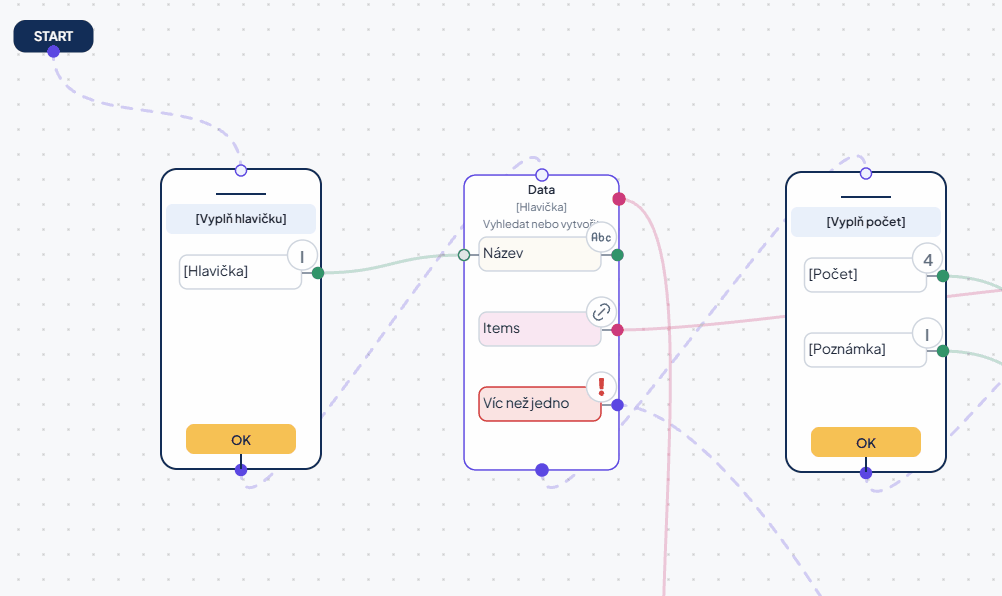
Task: Click the pink port at the Data node's top-right corner
Action: (x=619, y=199)
